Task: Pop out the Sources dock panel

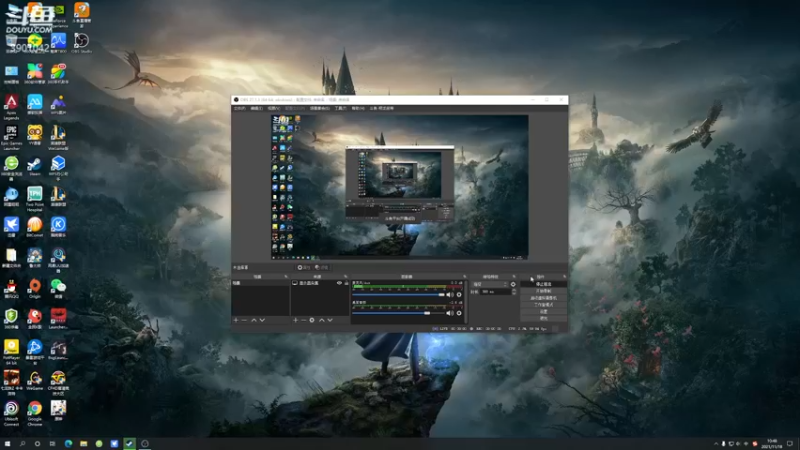Action: click(345, 277)
